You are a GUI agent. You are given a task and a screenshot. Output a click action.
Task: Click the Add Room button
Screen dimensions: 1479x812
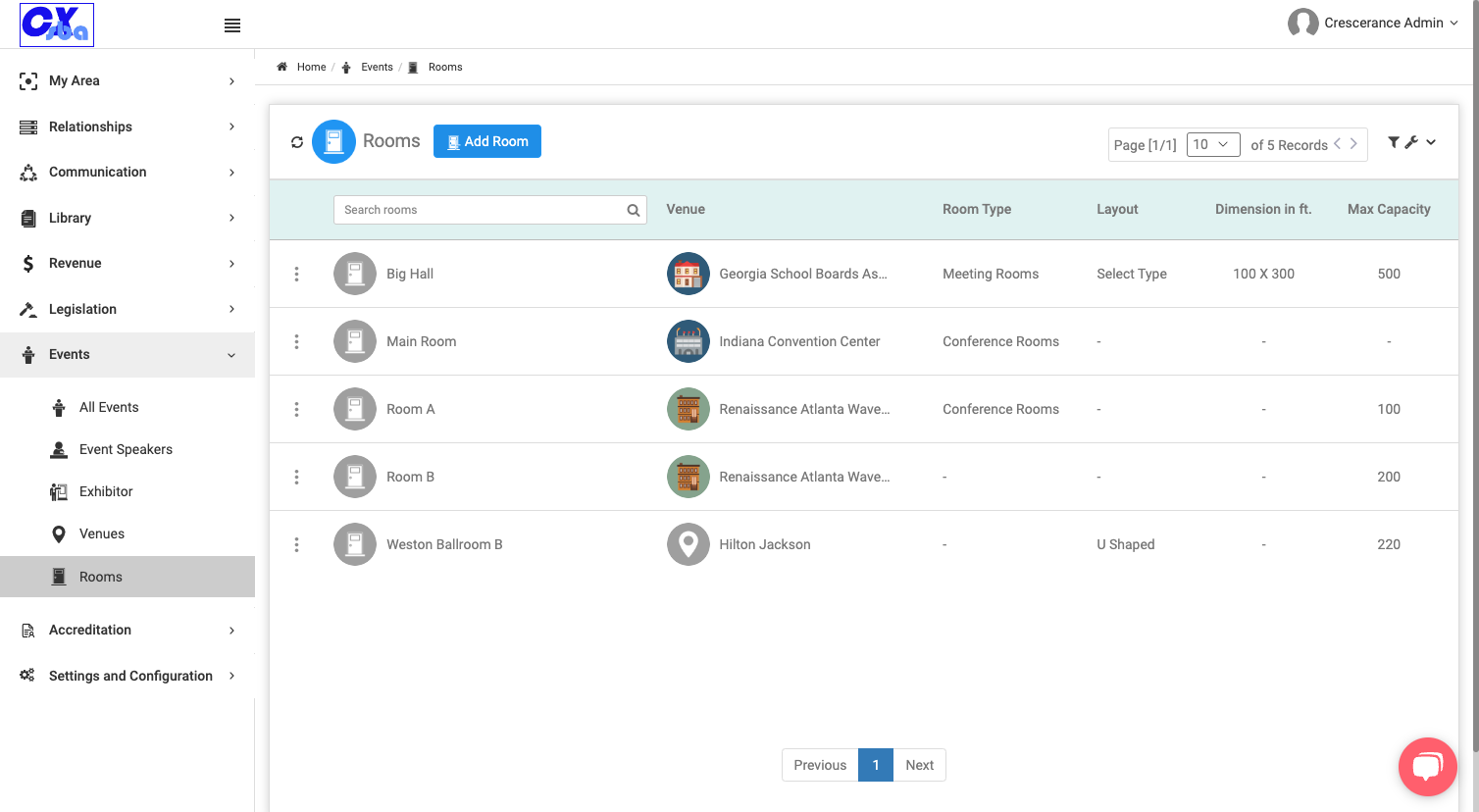pos(487,141)
